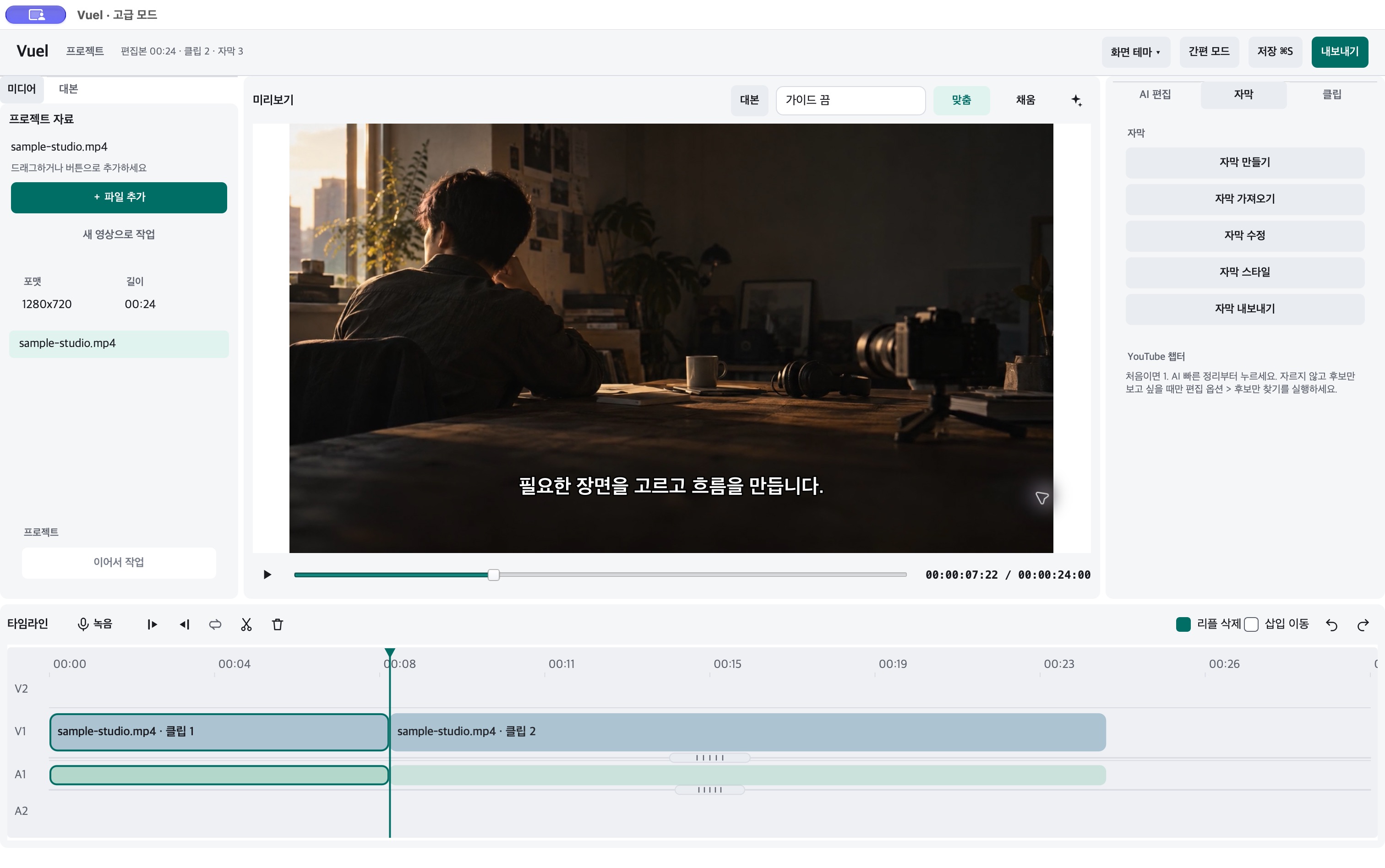1385x868 pixels.
Task: Open the AI 편집 tab
Action: click(x=1155, y=95)
